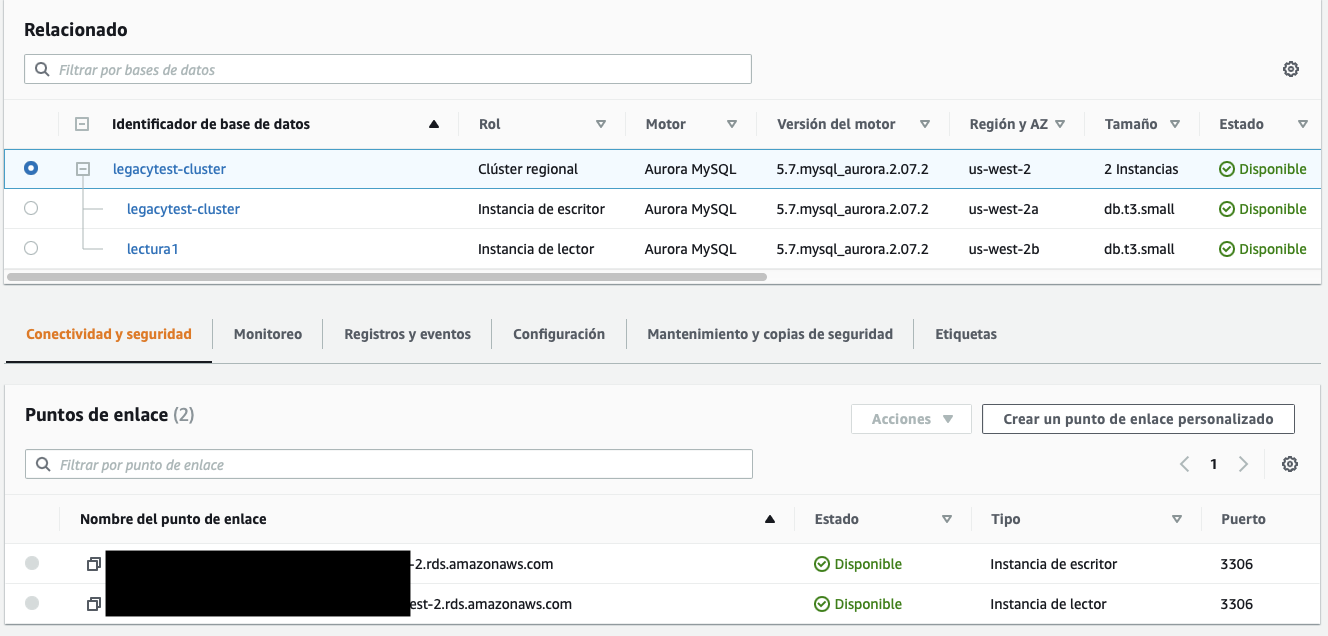This screenshot has height=636, width=1328.
Task: Open the Estado column filter dropdown
Action: [946, 519]
